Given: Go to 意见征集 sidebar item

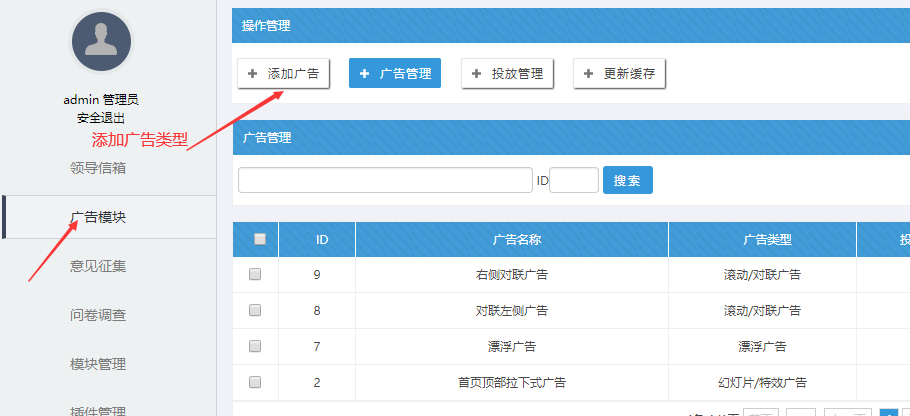Looking at the screenshot, I should point(98,266).
